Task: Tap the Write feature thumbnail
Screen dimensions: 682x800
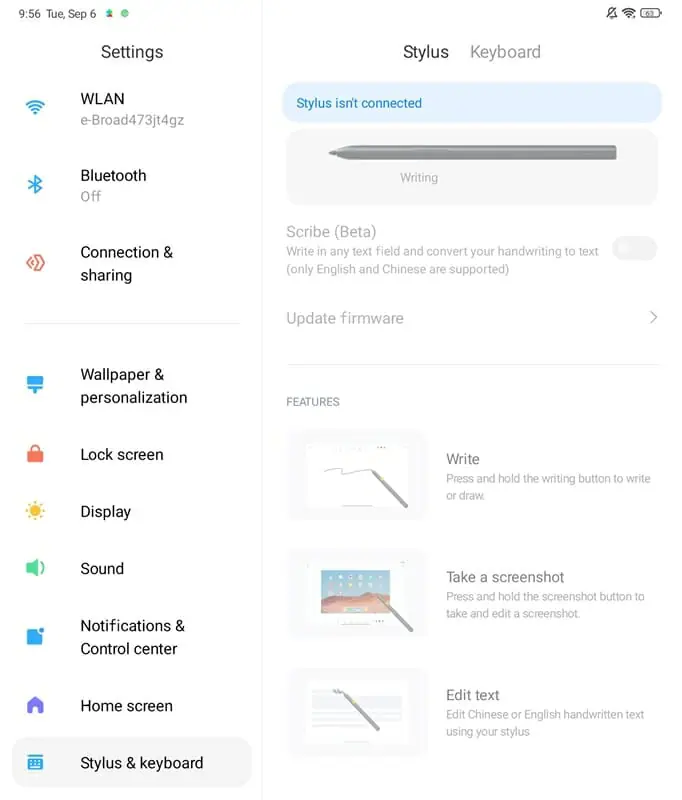Action: 357,475
